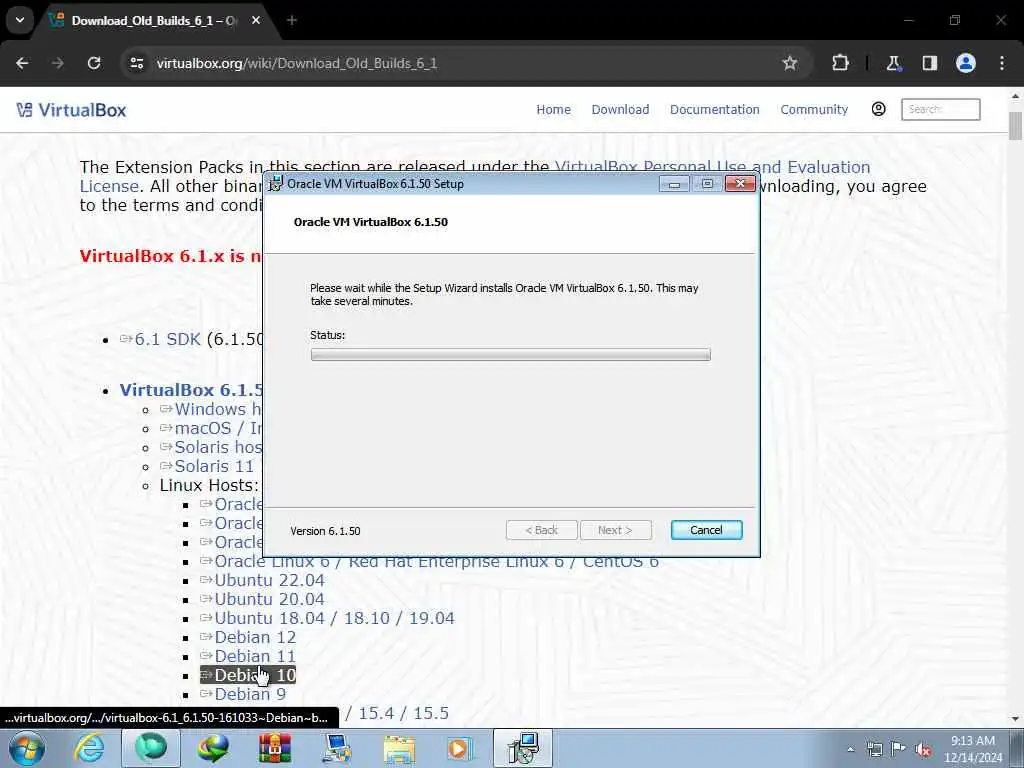Go back with the browser back arrow
1024x768 pixels.
[x=22, y=63]
